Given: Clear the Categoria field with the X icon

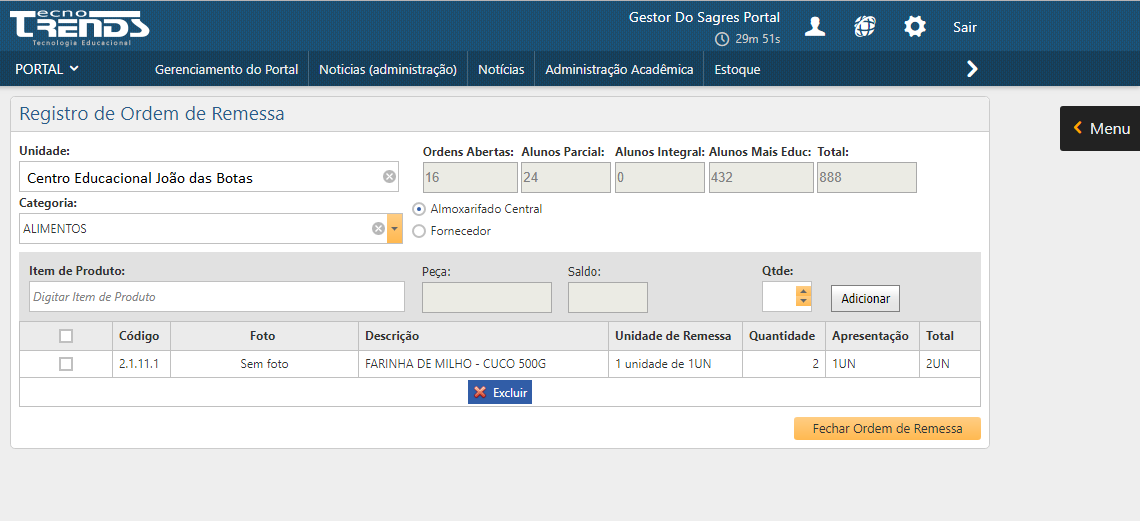Looking at the screenshot, I should click(x=378, y=229).
